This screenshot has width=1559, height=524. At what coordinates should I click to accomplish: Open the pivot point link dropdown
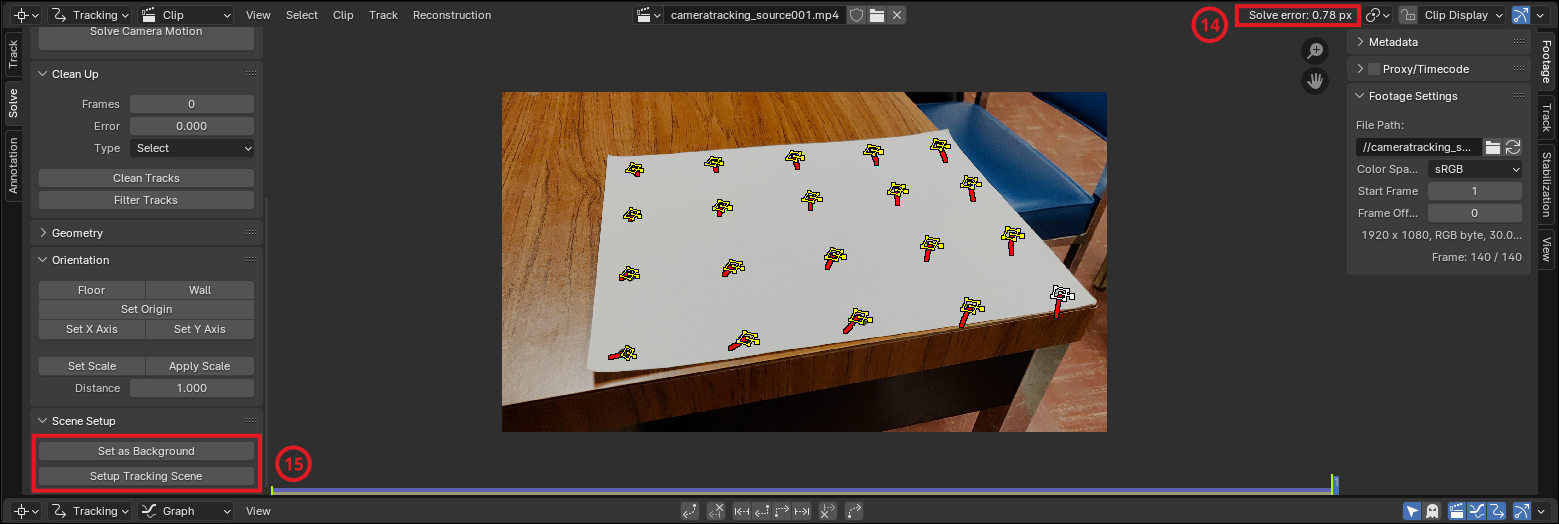point(1378,15)
